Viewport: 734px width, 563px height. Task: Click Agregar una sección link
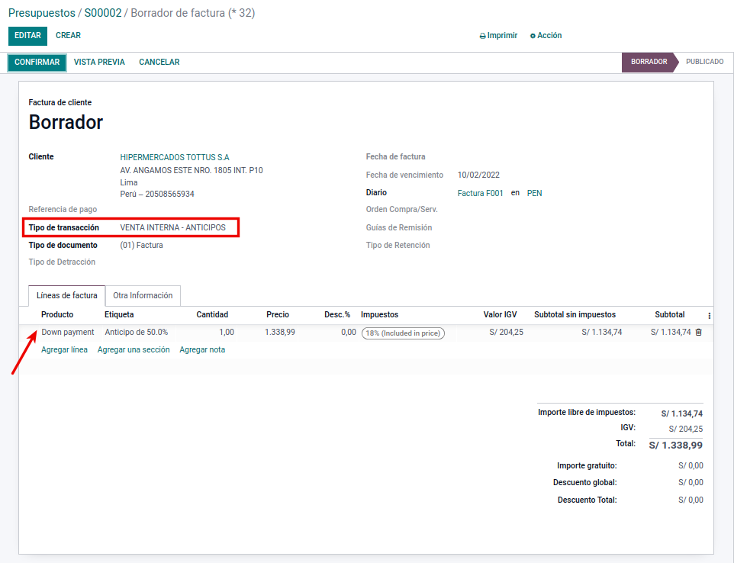click(133, 350)
